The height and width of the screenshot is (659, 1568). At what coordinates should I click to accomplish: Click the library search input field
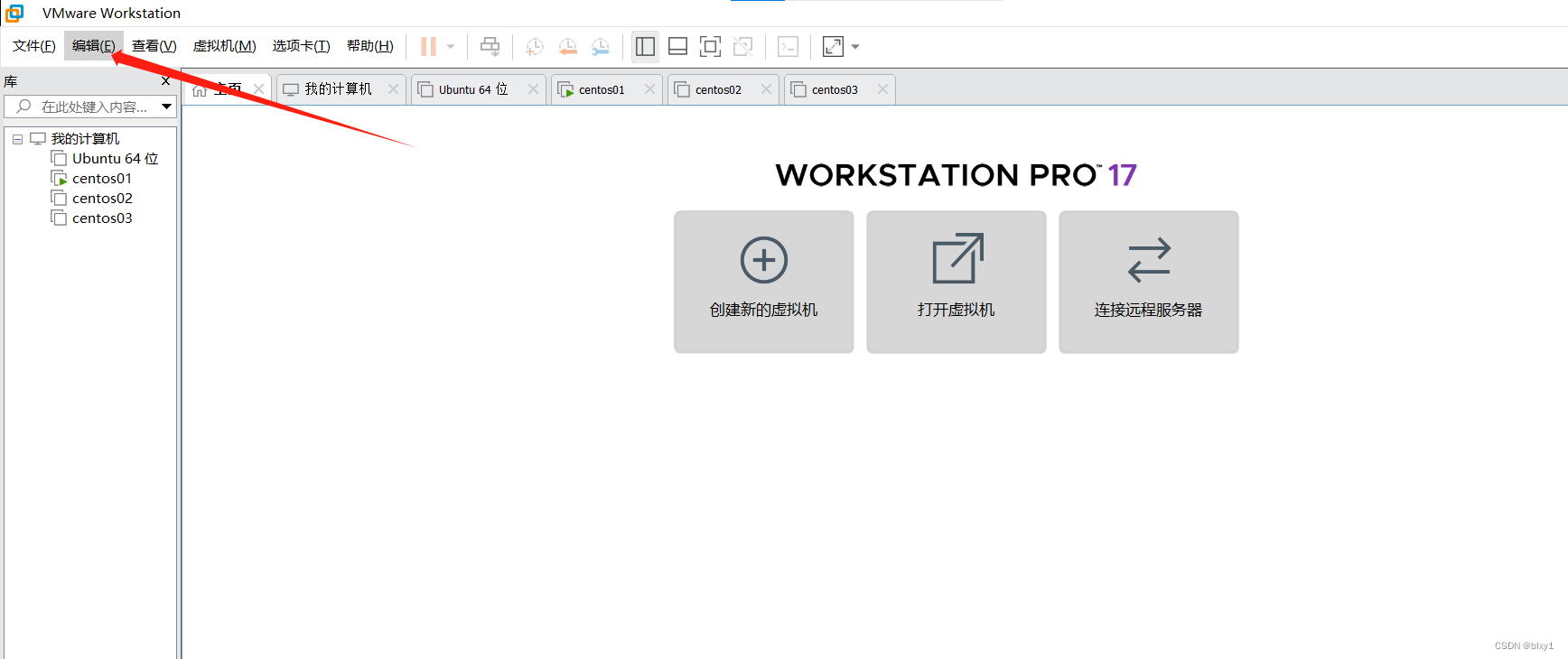pyautogui.click(x=83, y=107)
